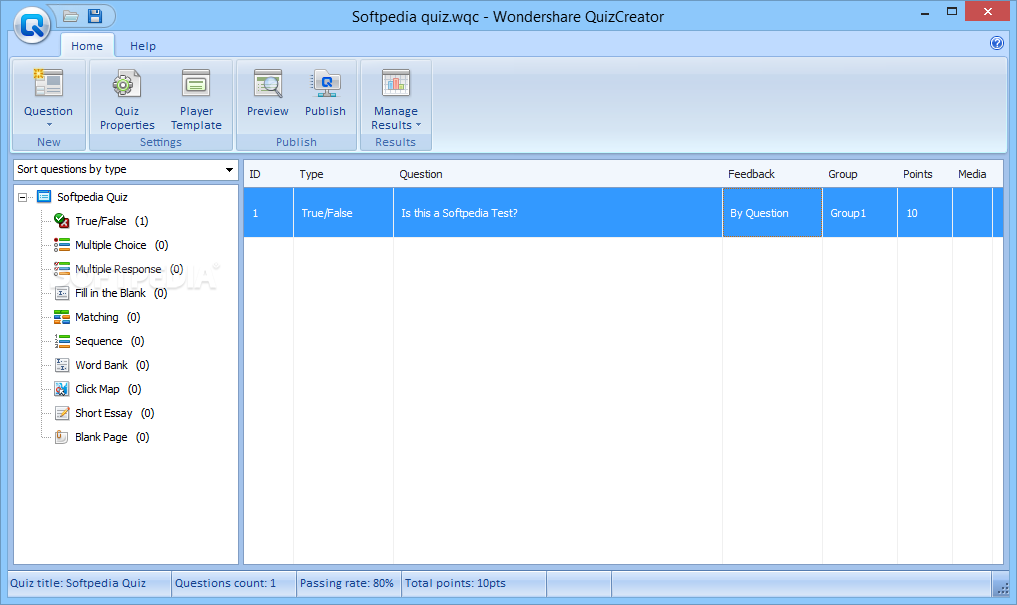
Task: Sort by the Group column header
Action: (x=860, y=174)
